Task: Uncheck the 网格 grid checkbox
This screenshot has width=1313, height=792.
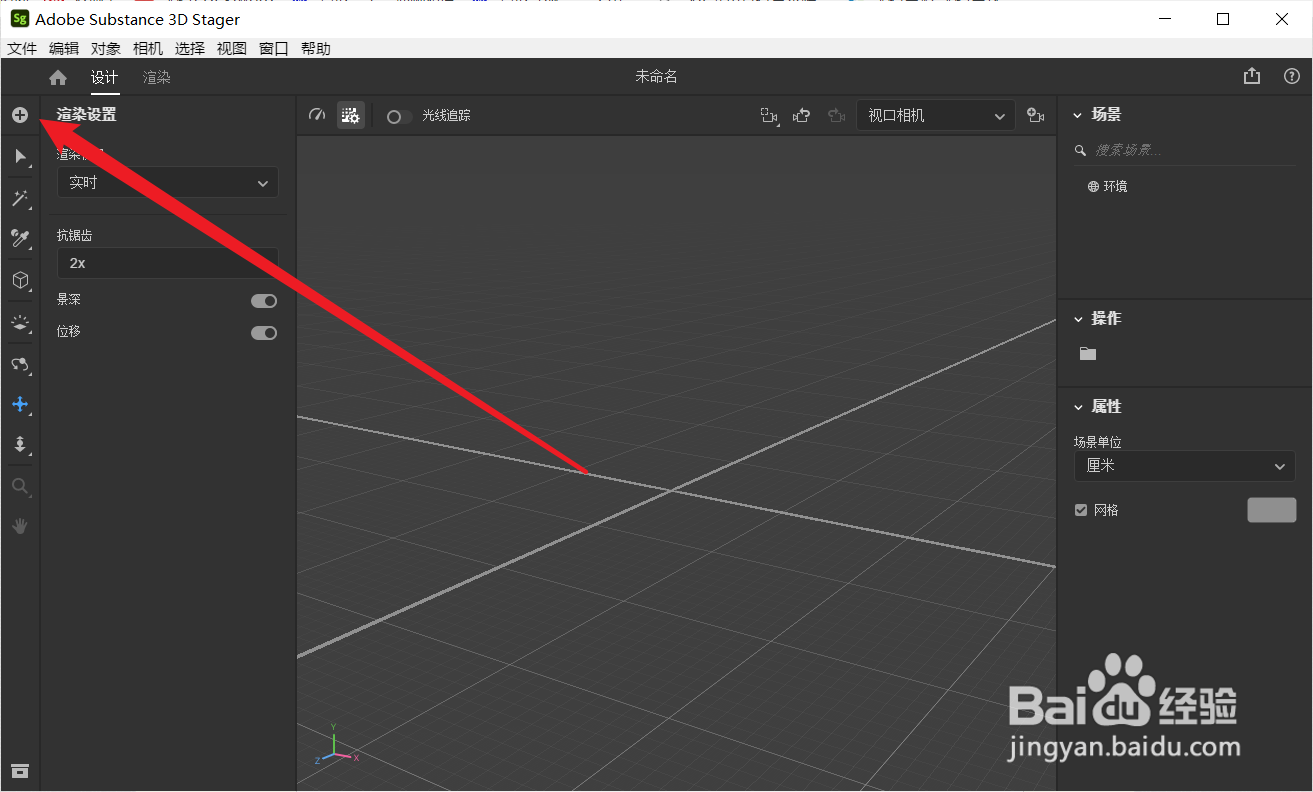Action: click(1081, 510)
